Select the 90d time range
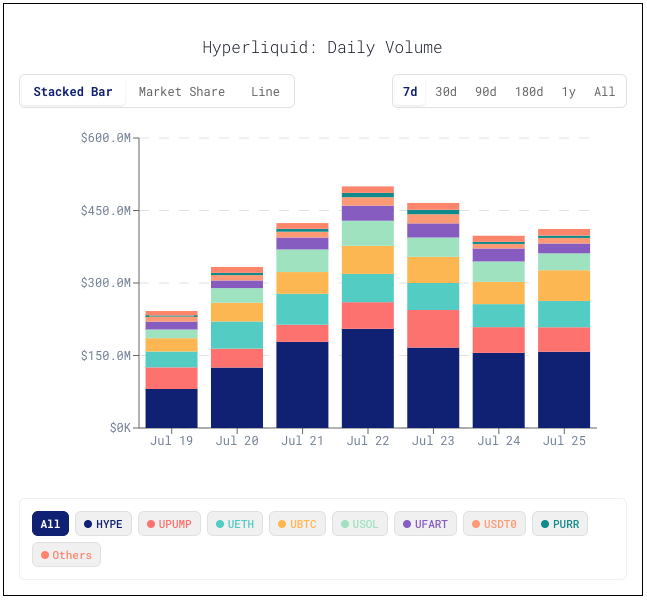Viewport: 647px width, 600px height. (x=485, y=91)
